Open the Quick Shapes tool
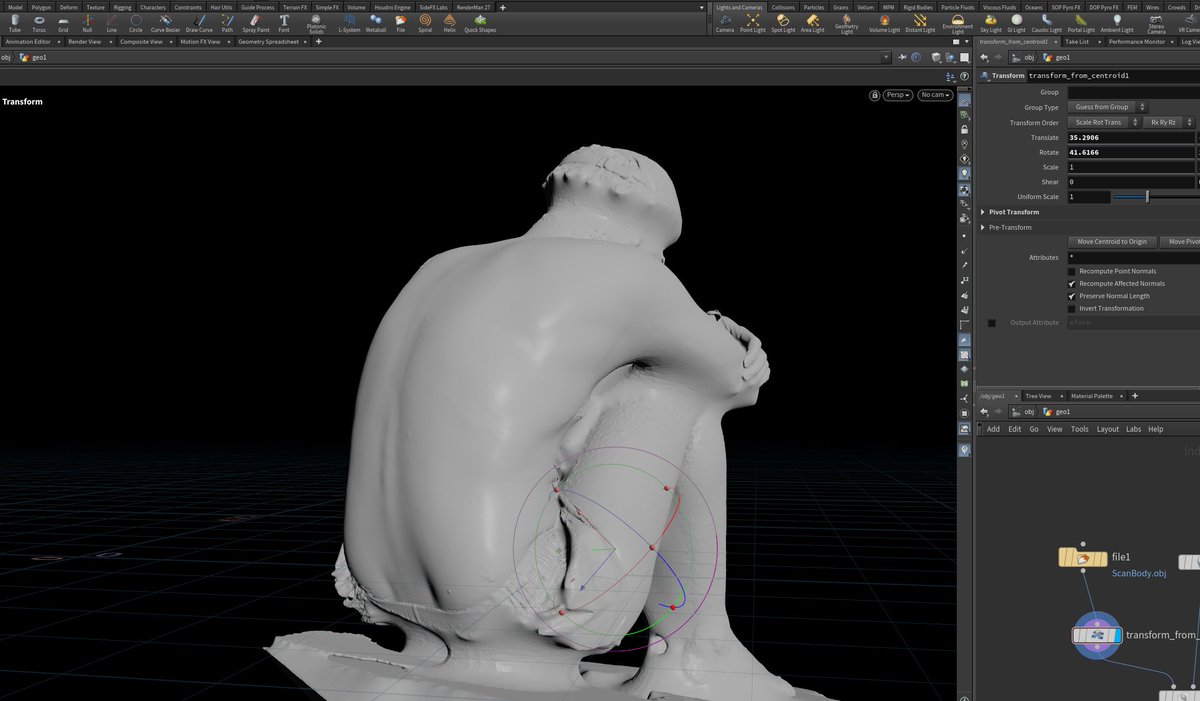The height and width of the screenshot is (701, 1200). coord(480,22)
